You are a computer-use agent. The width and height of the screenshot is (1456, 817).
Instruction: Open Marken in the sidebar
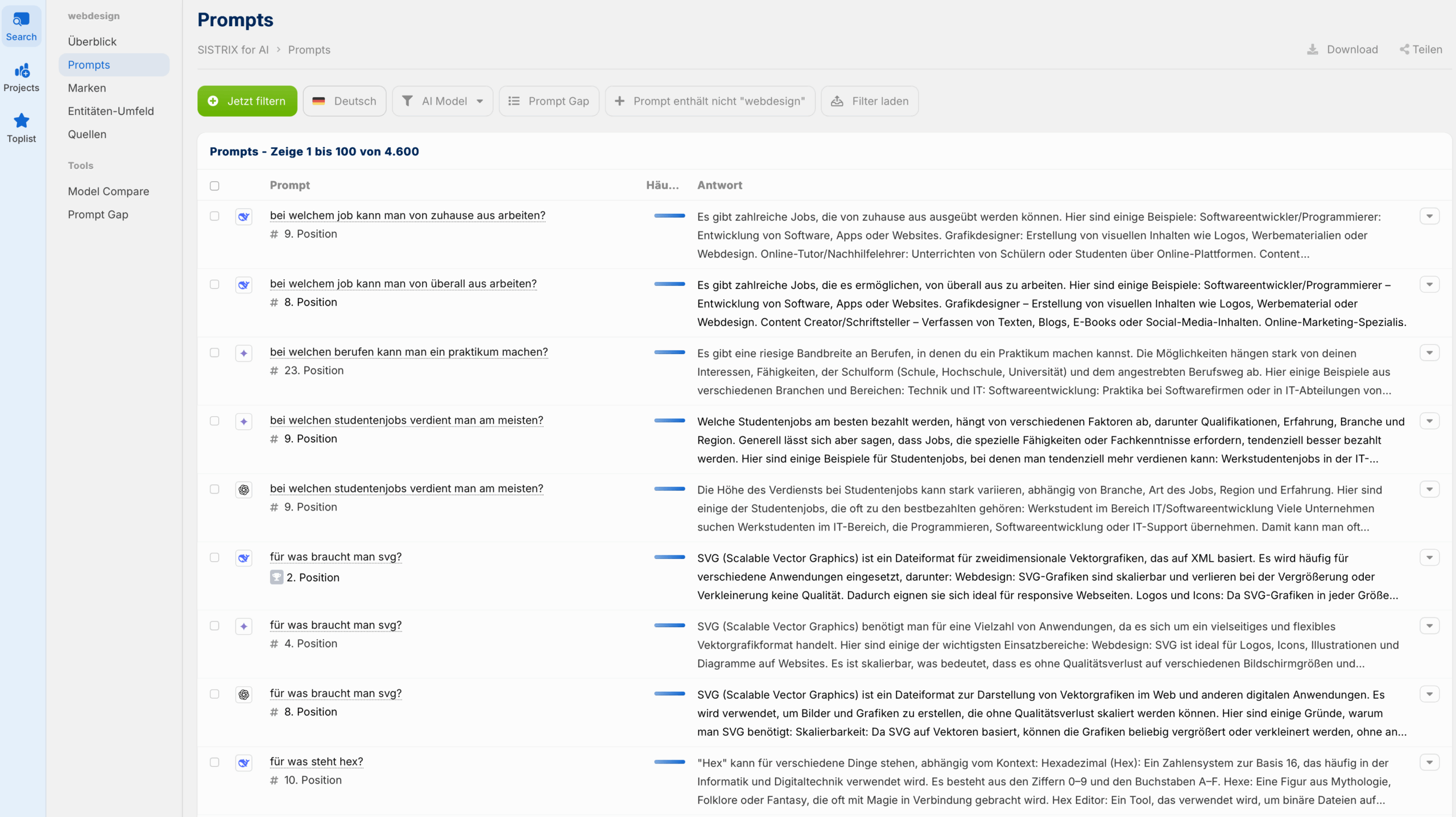[x=87, y=88]
